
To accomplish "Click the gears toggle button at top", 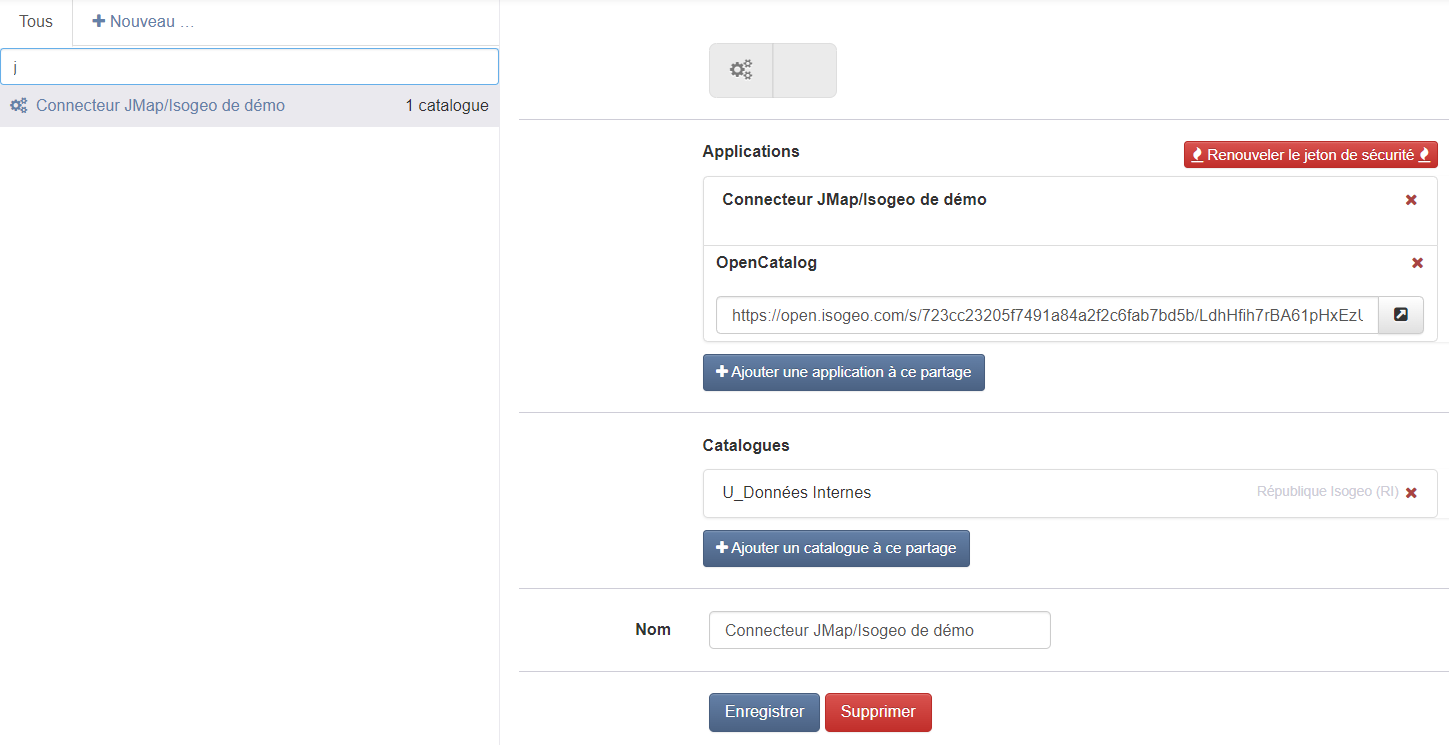I will (x=741, y=70).
